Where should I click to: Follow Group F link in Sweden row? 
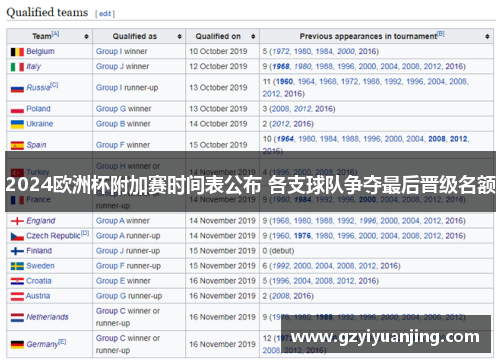tap(110, 266)
